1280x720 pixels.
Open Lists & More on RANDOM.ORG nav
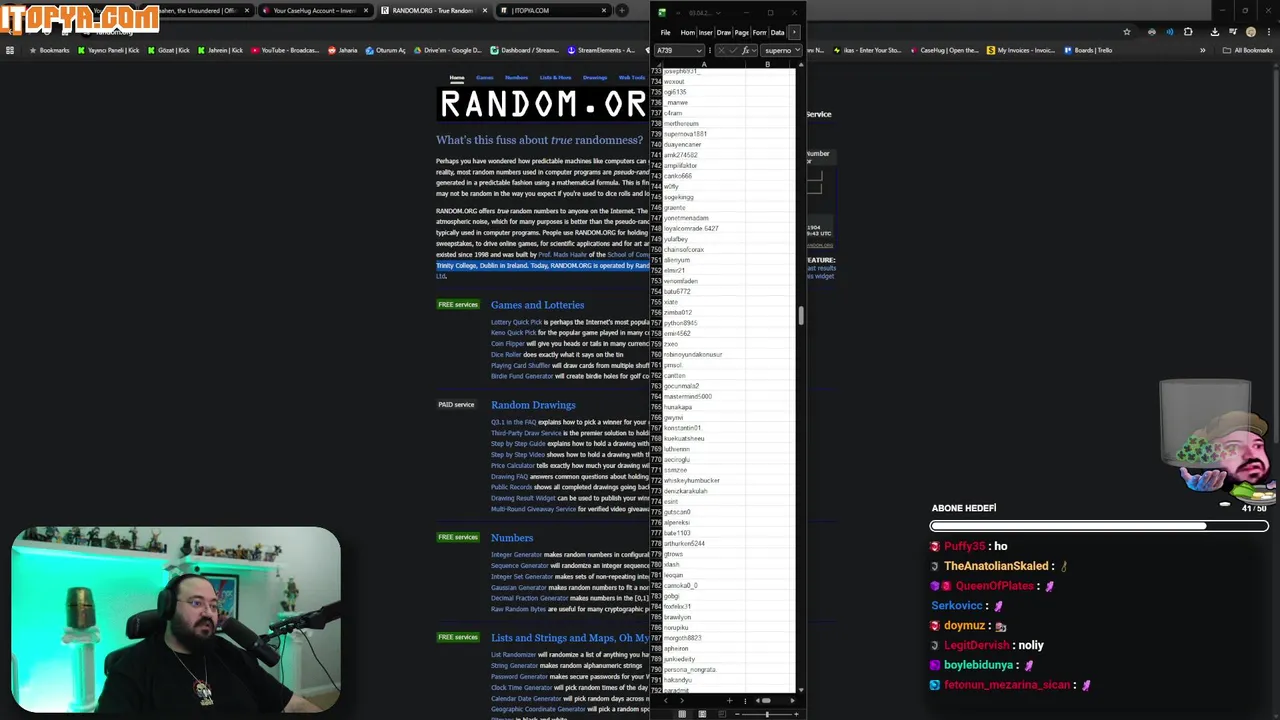pos(555,77)
